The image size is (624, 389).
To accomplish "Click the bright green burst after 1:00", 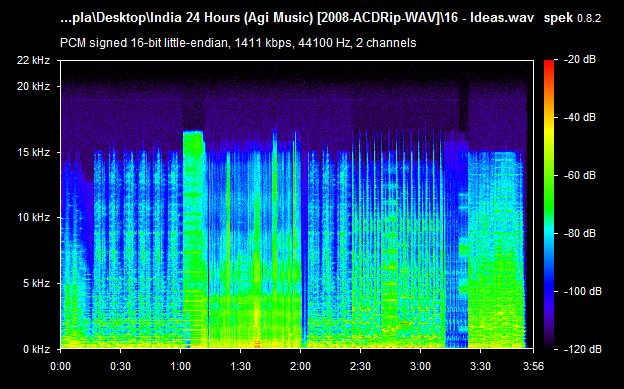I will (194, 239).
